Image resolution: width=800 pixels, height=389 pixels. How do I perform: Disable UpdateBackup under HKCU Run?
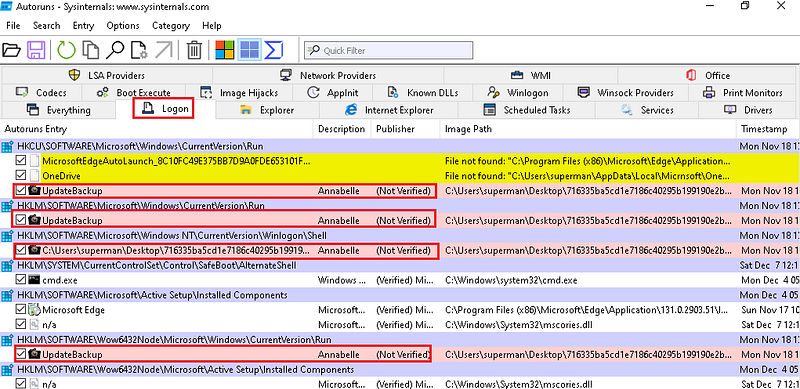(21, 191)
